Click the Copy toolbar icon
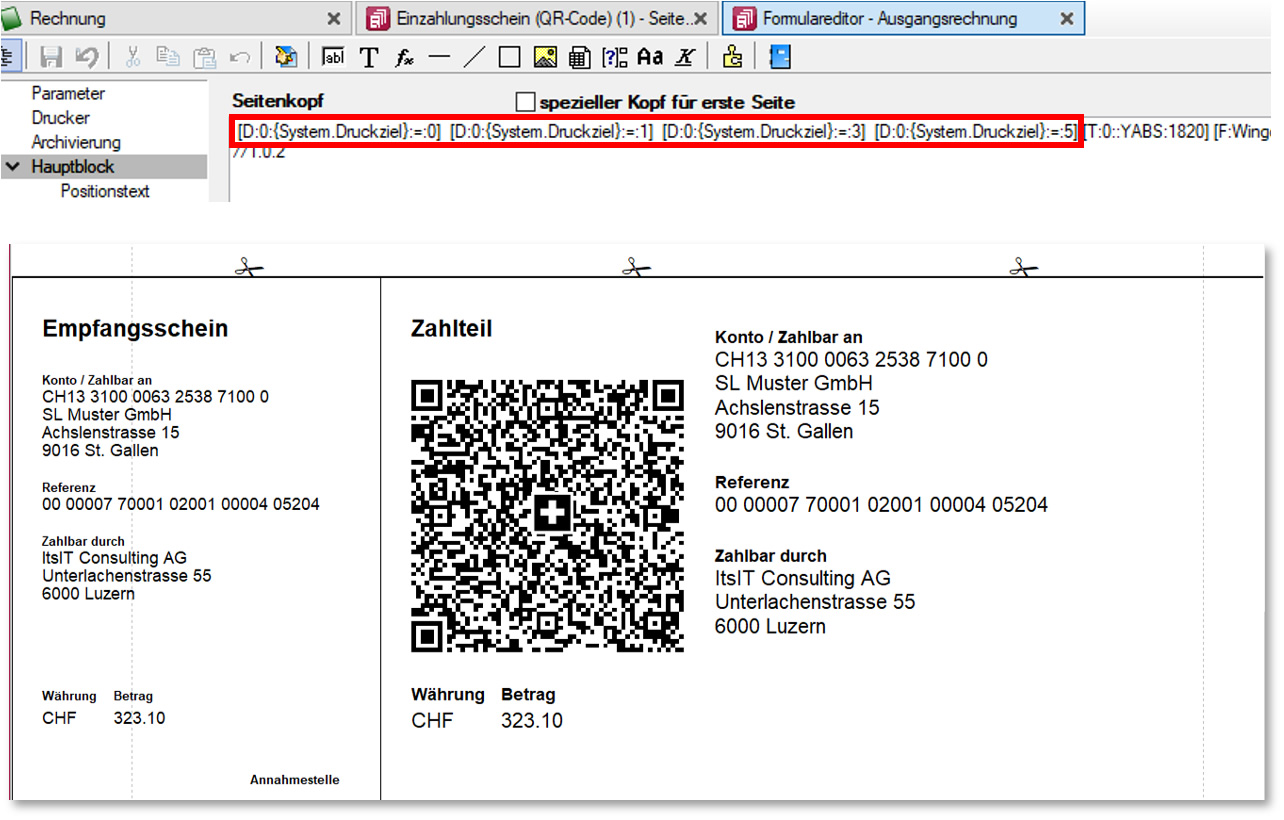The image size is (1284, 820). [x=167, y=57]
